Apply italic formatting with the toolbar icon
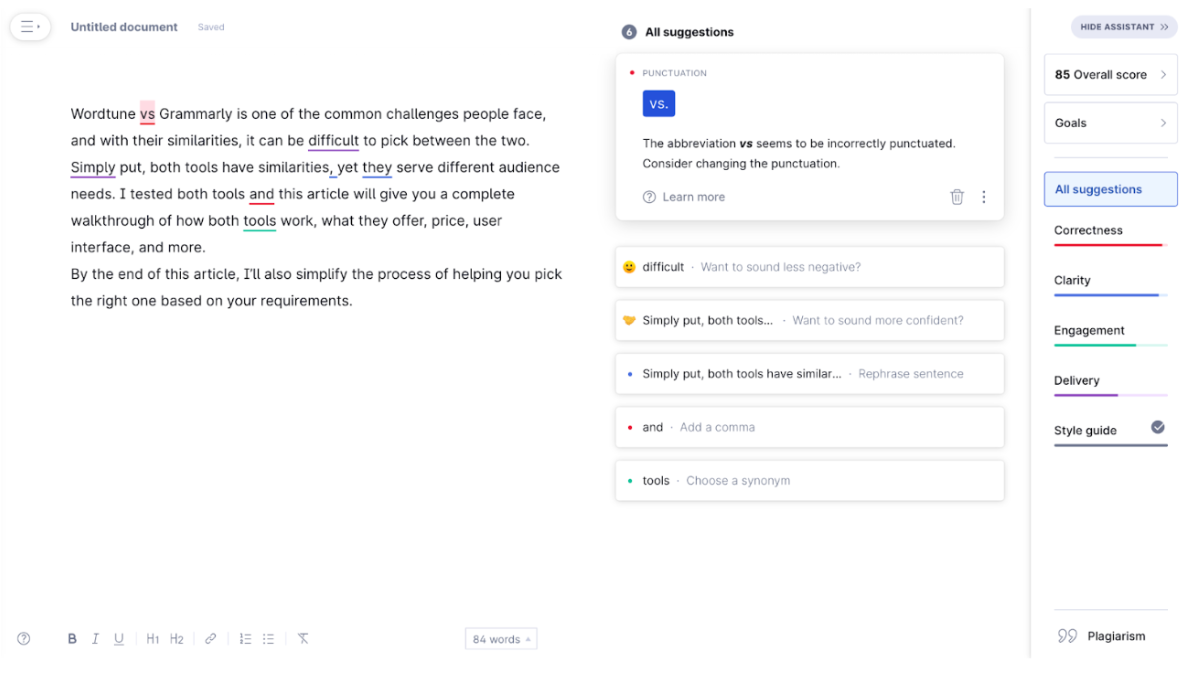 pyautogui.click(x=95, y=638)
